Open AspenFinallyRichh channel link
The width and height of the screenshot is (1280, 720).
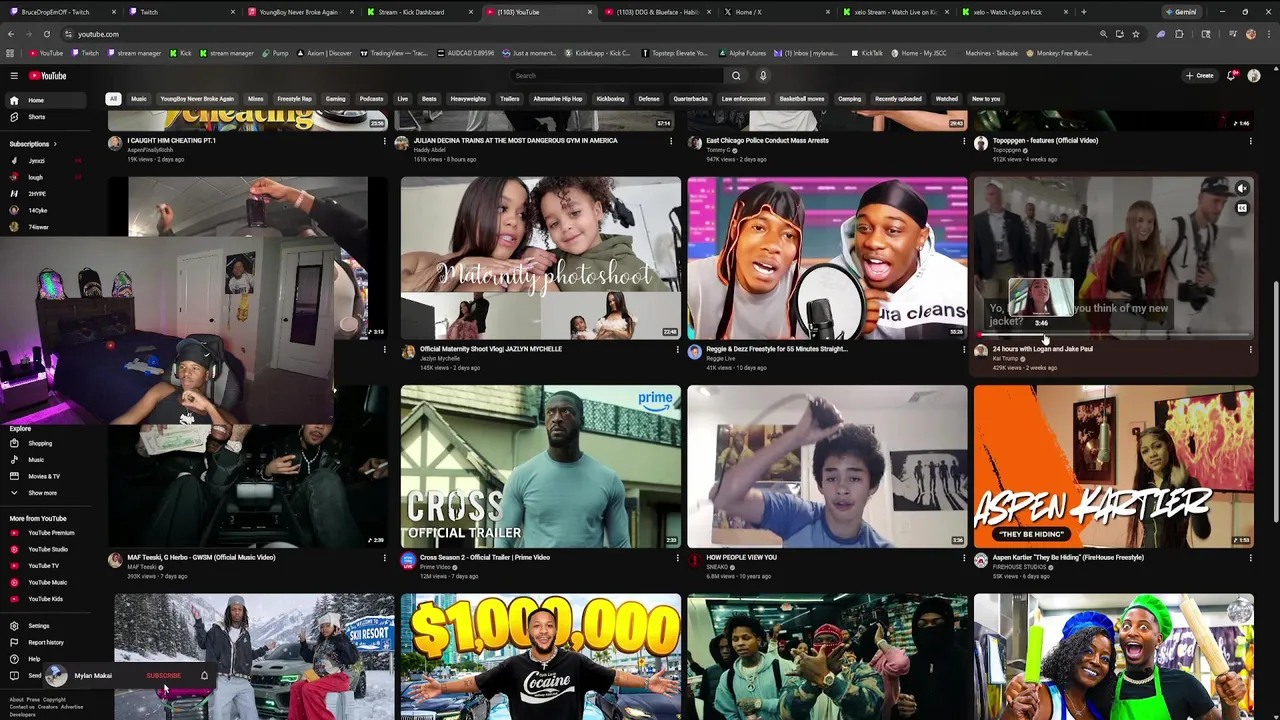[149, 150]
